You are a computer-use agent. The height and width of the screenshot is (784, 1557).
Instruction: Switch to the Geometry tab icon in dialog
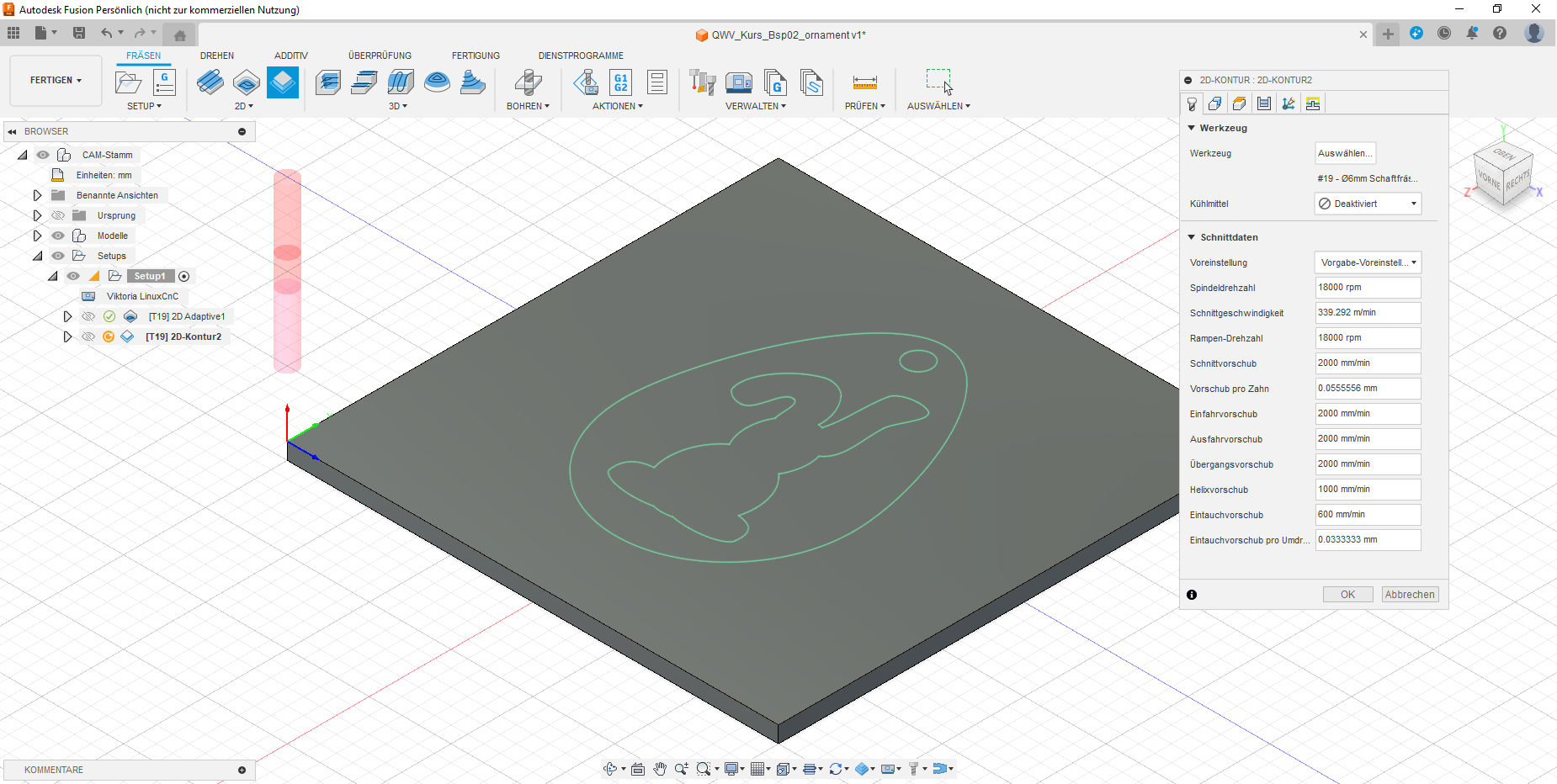coord(1214,103)
